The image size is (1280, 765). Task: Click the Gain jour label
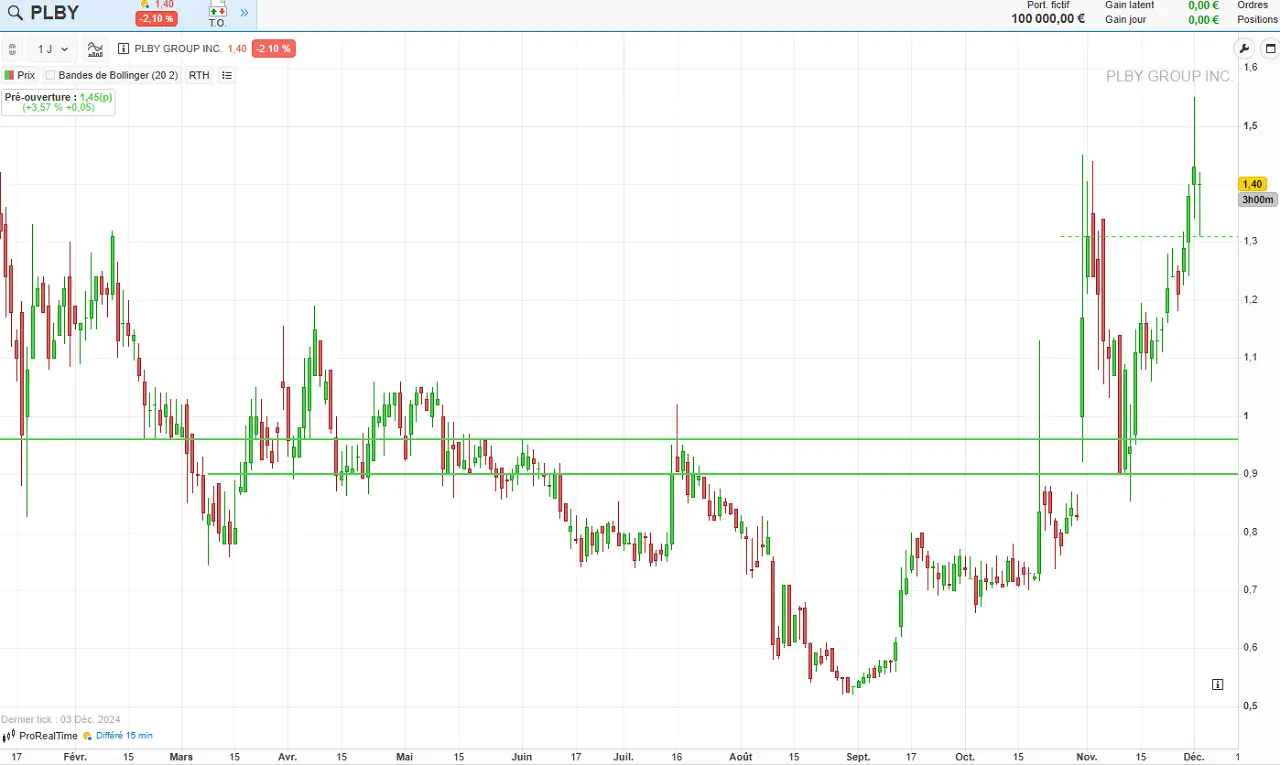1126,20
